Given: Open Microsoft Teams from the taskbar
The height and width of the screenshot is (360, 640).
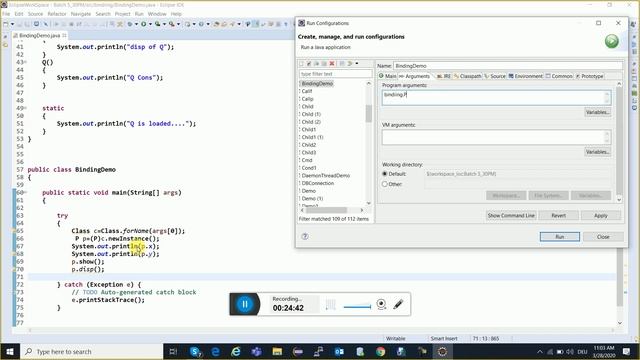Looking at the screenshot, I should click(257, 351).
